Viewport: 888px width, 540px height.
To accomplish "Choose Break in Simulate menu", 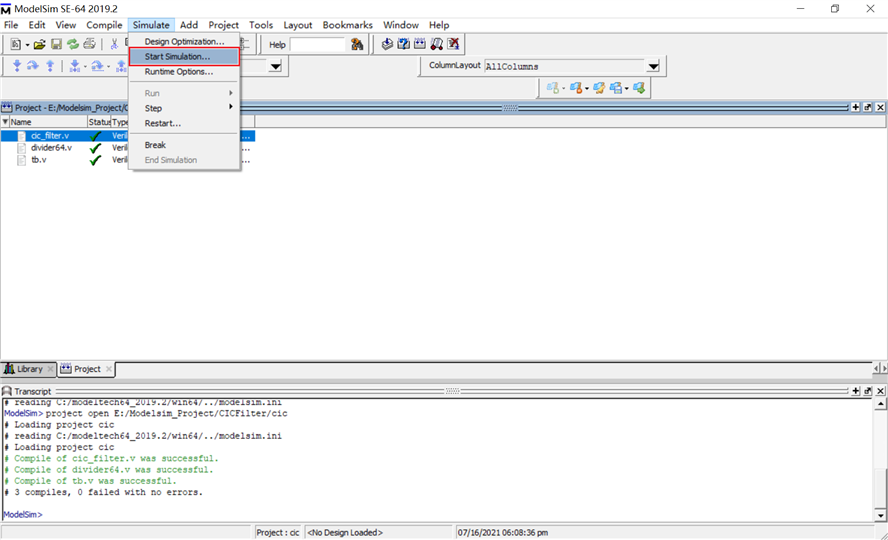I will pos(184,145).
